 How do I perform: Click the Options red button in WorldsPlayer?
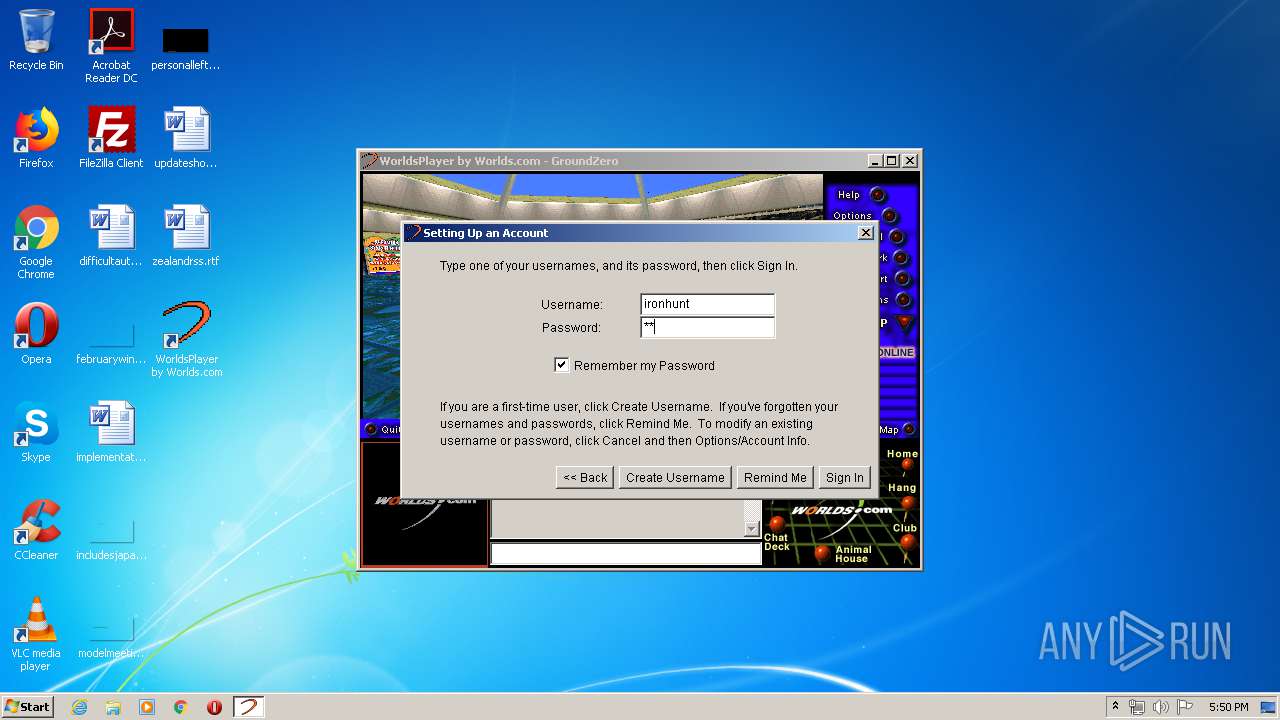(889, 216)
